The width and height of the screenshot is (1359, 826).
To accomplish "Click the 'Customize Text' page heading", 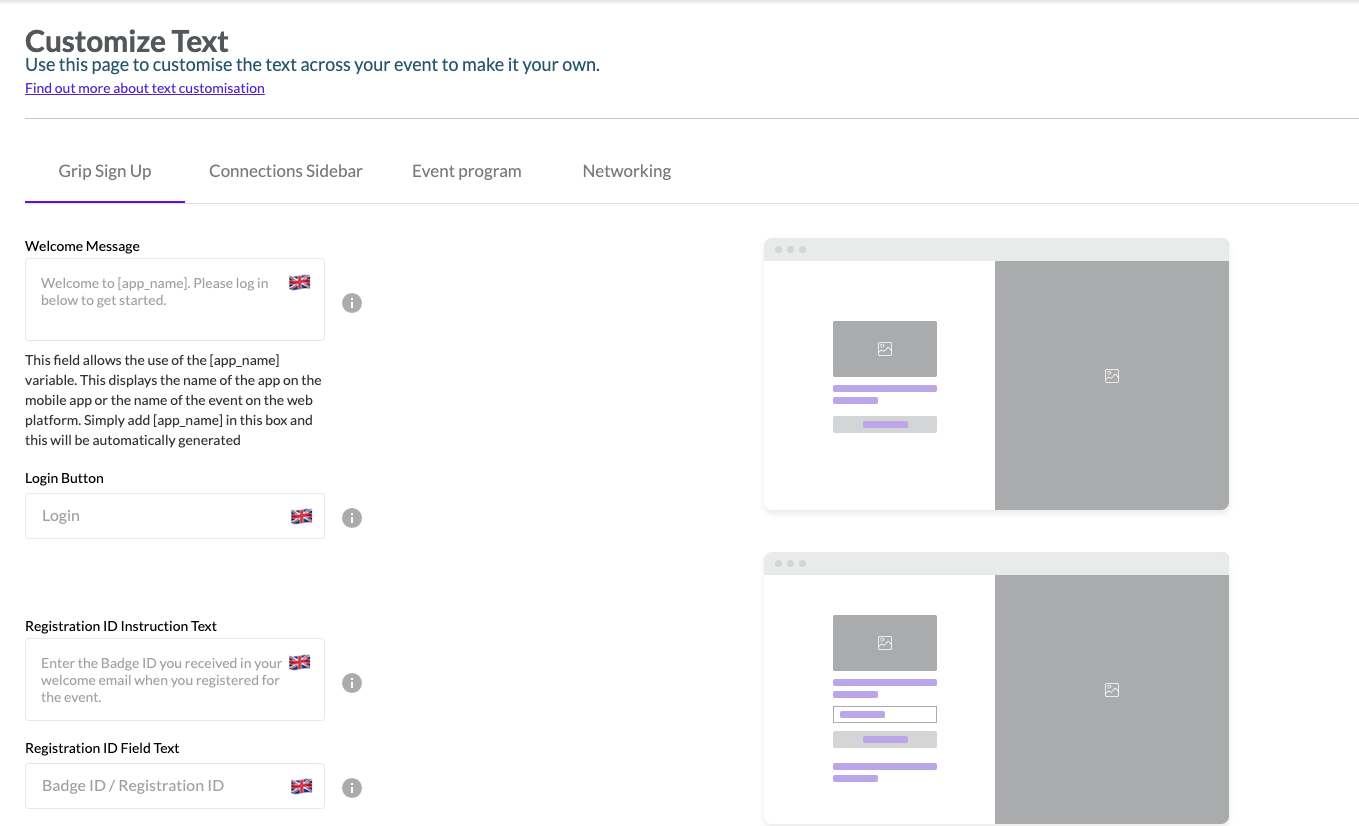I will 127,41.
